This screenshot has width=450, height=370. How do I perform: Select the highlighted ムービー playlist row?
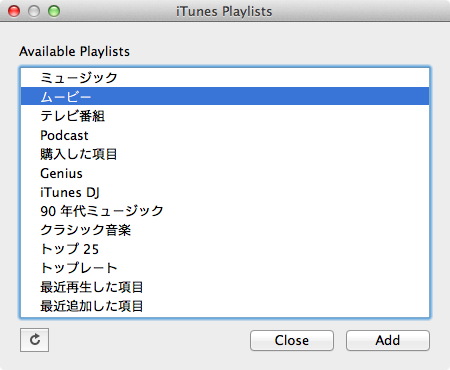pyautogui.click(x=225, y=97)
